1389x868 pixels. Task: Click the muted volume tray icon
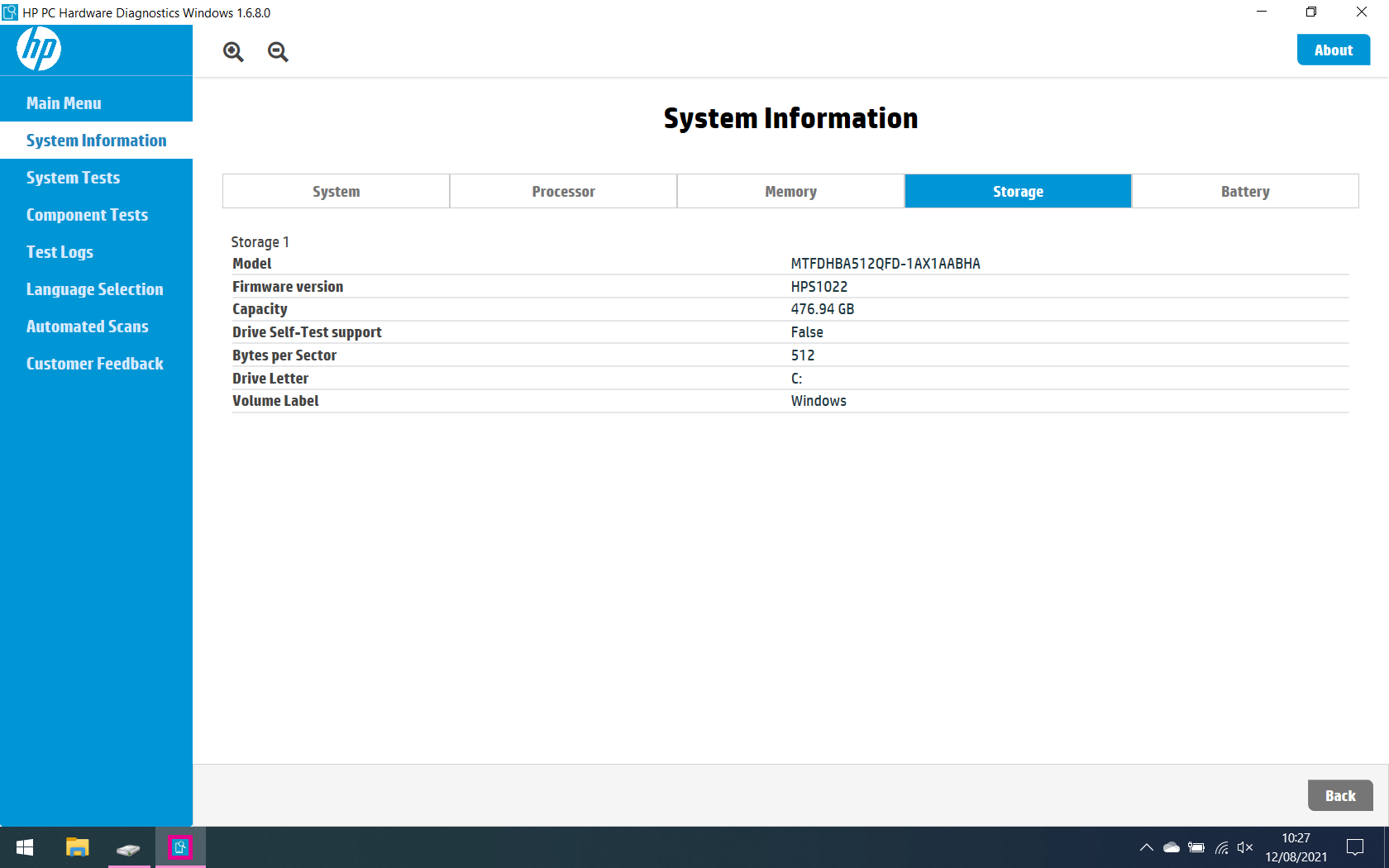pos(1245,847)
